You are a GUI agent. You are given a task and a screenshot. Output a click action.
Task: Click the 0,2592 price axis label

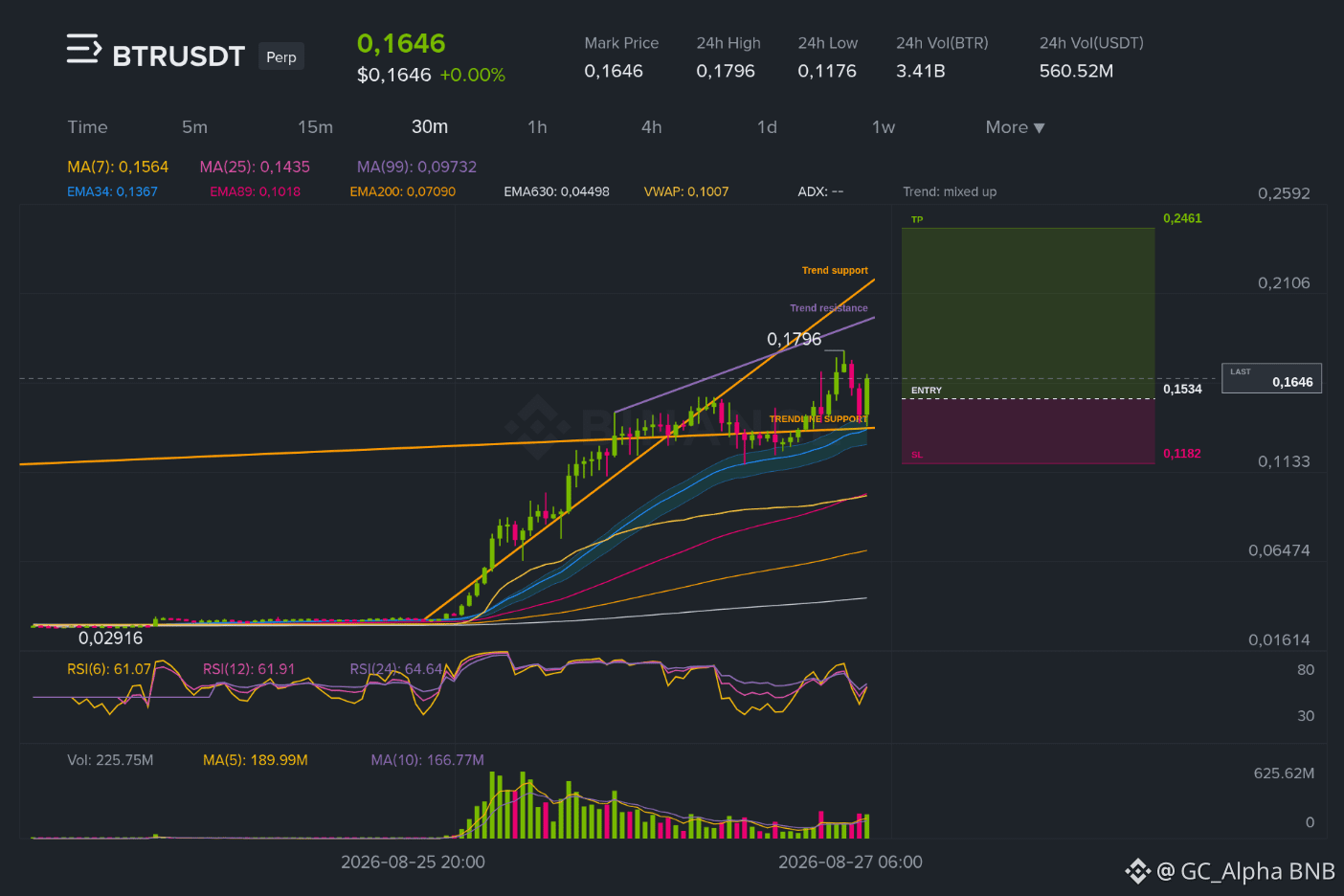pyautogui.click(x=1284, y=193)
